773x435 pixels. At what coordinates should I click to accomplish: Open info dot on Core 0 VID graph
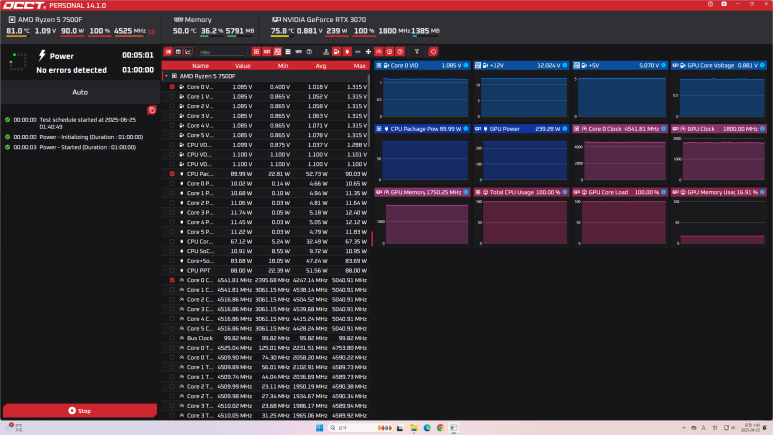click(x=465, y=65)
